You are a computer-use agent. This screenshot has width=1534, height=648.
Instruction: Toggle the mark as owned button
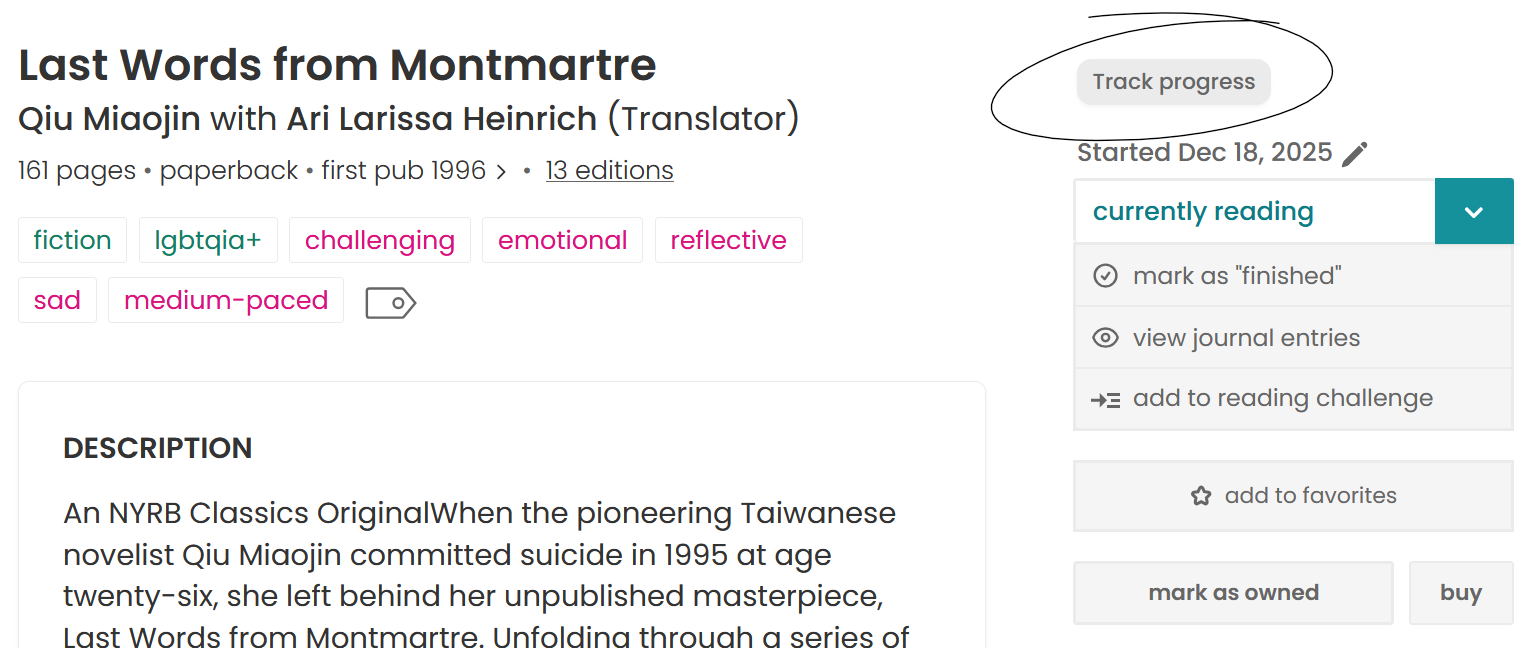point(1233,593)
